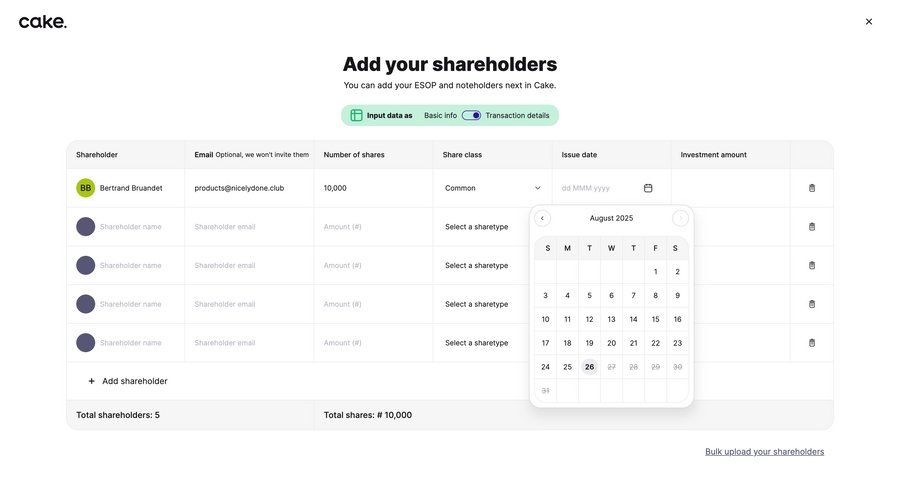The image size is (900, 484).
Task: Select the Transaction details option
Action: [x=517, y=115]
